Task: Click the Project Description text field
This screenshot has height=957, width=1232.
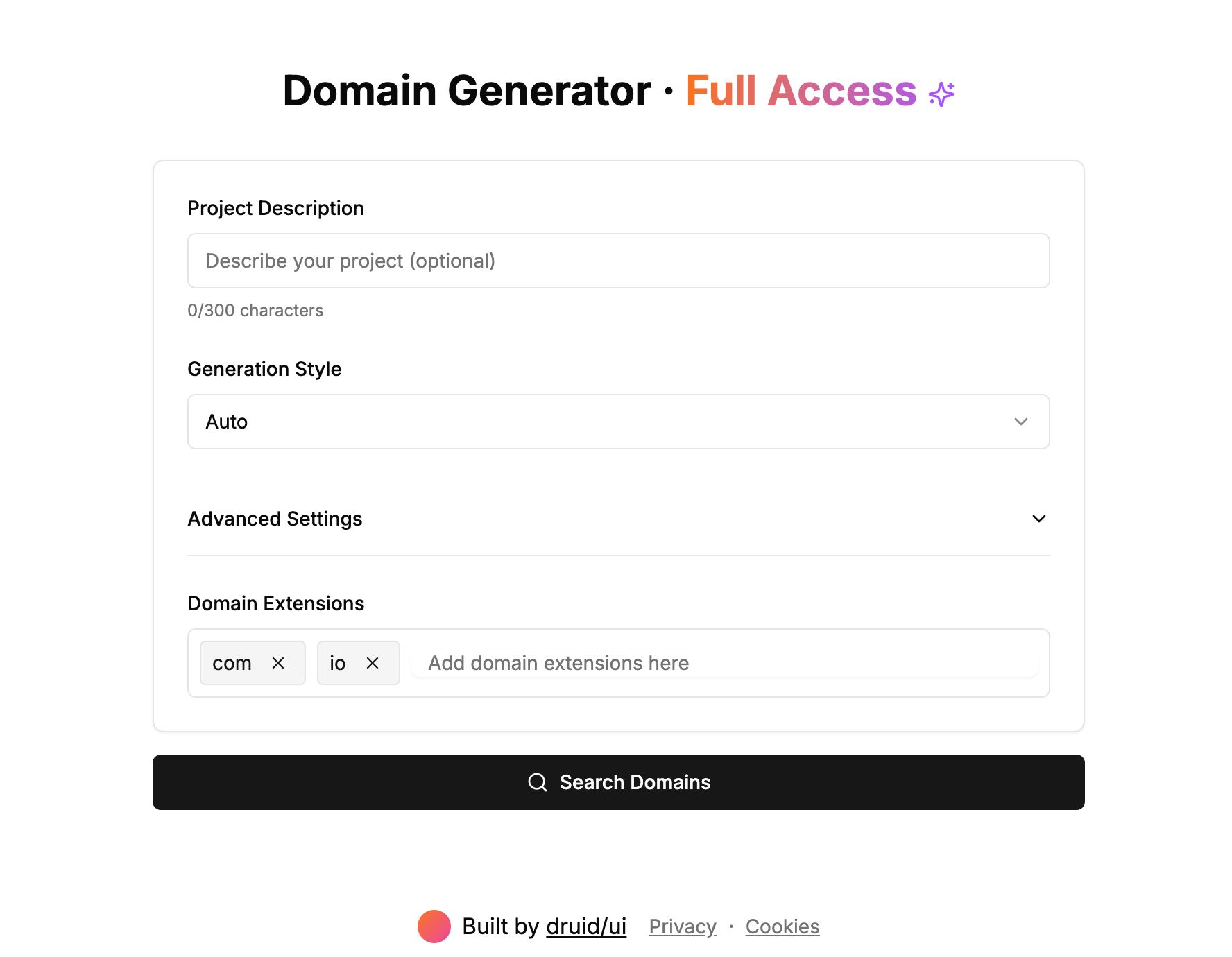Action: pos(618,261)
